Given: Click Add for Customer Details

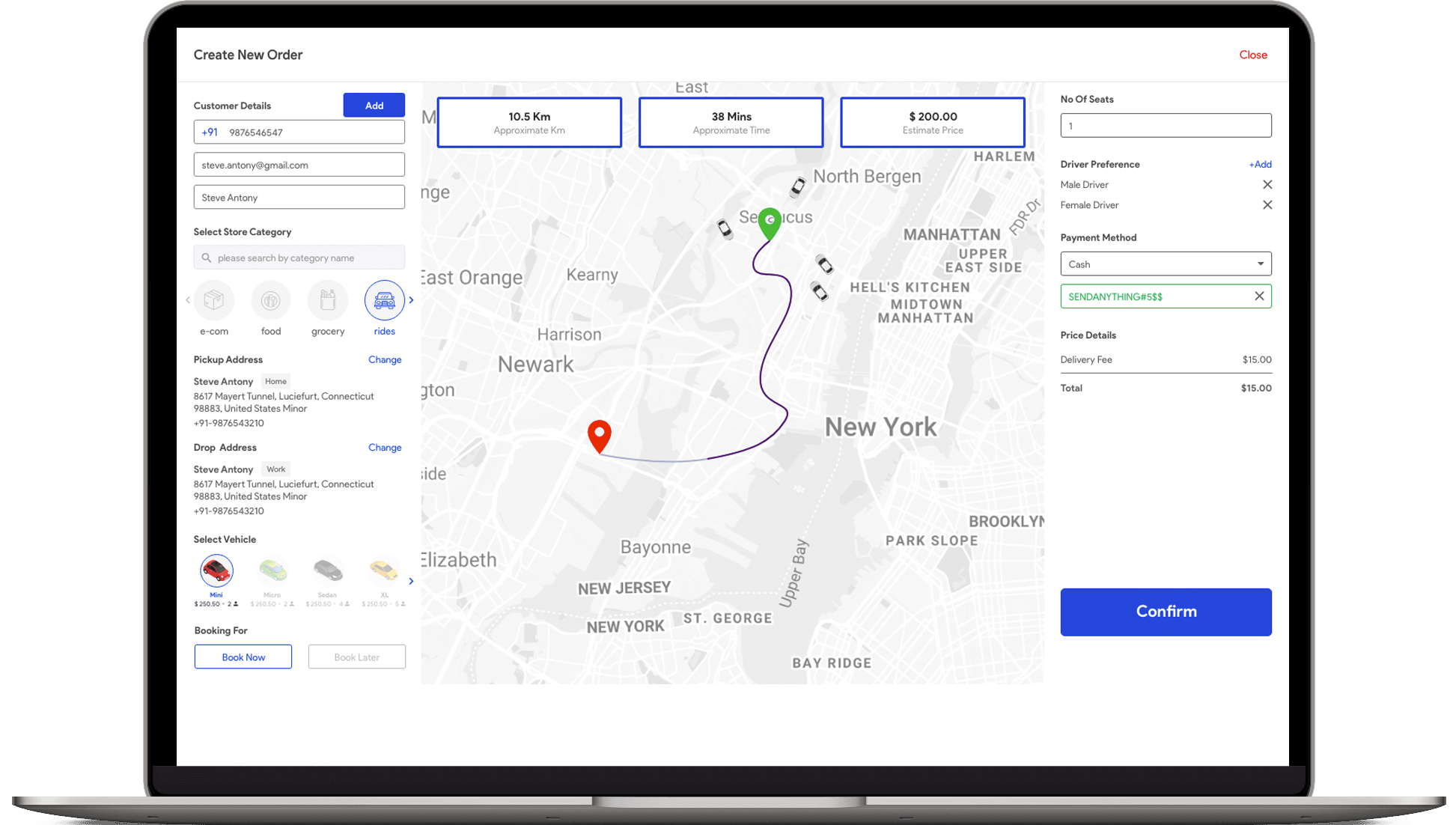Looking at the screenshot, I should [375, 105].
